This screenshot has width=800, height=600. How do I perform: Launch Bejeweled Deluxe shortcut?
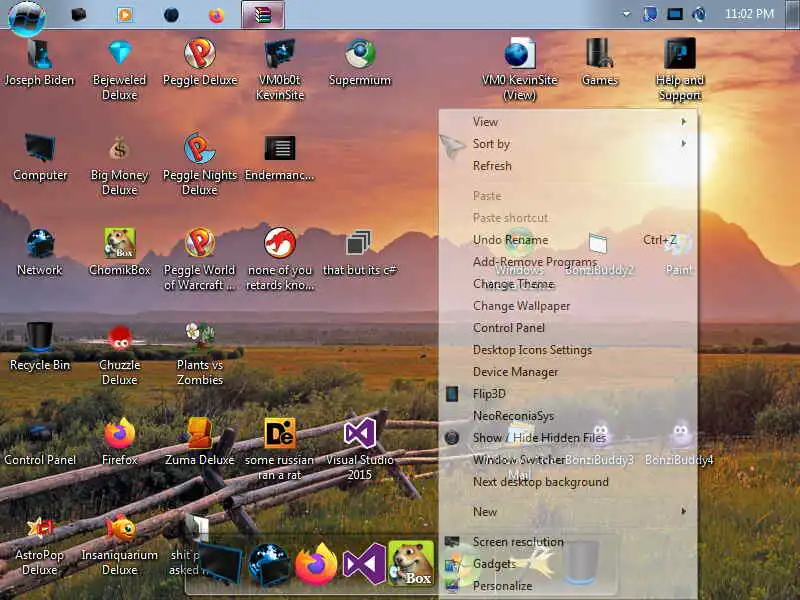[x=119, y=69]
